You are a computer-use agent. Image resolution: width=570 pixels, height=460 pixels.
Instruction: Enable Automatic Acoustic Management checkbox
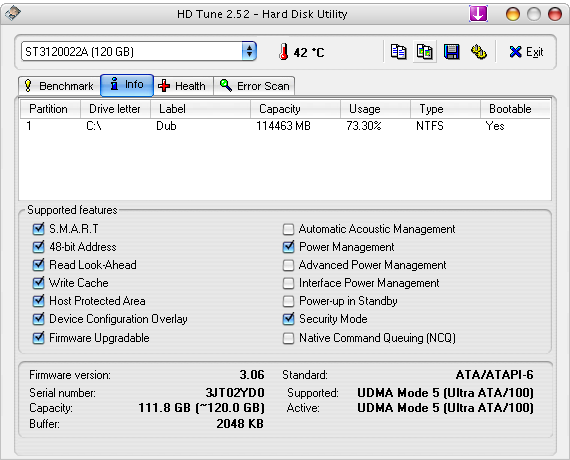288,229
